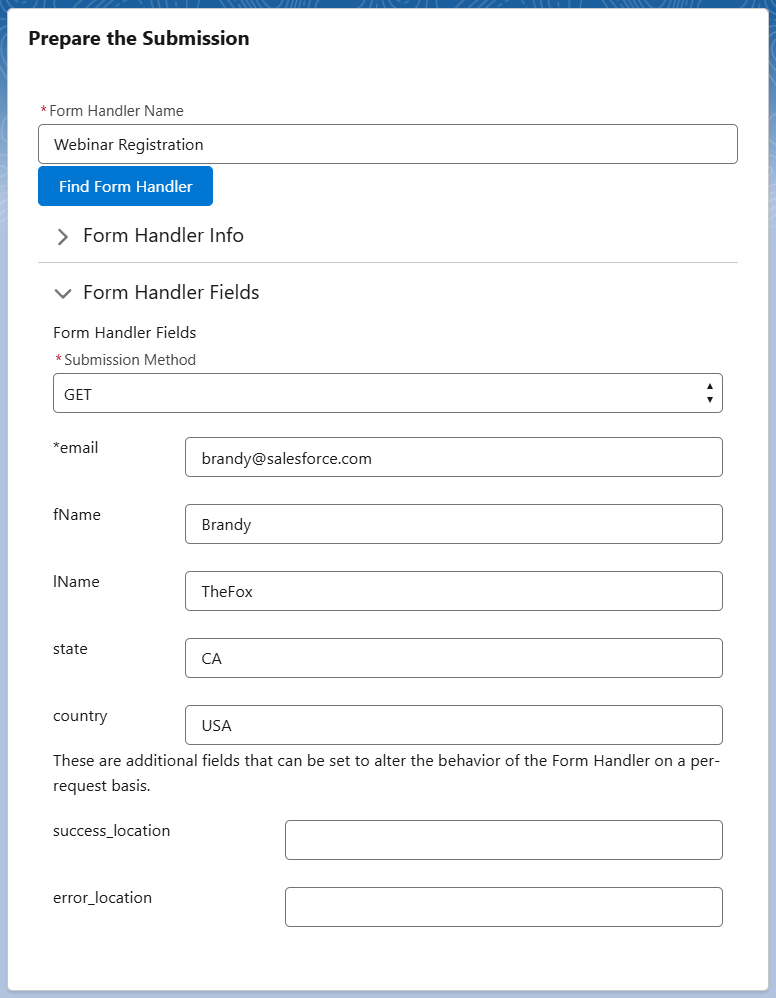
Task: Expand the Form Handler Info chevron
Action: click(x=62, y=237)
